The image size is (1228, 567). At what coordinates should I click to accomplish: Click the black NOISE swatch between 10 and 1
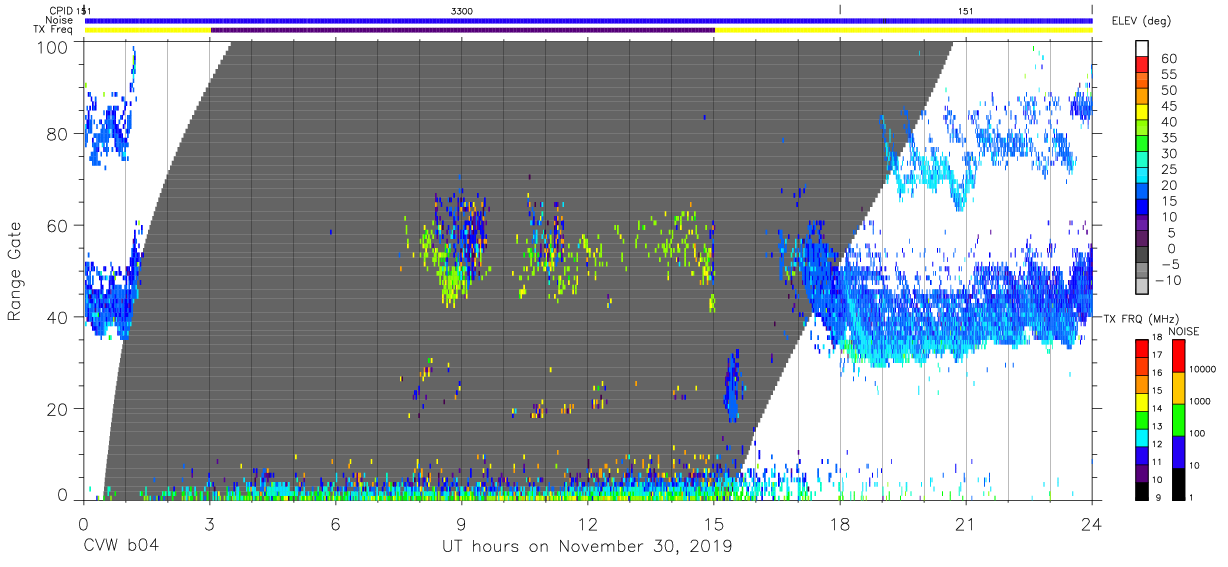[1178, 483]
